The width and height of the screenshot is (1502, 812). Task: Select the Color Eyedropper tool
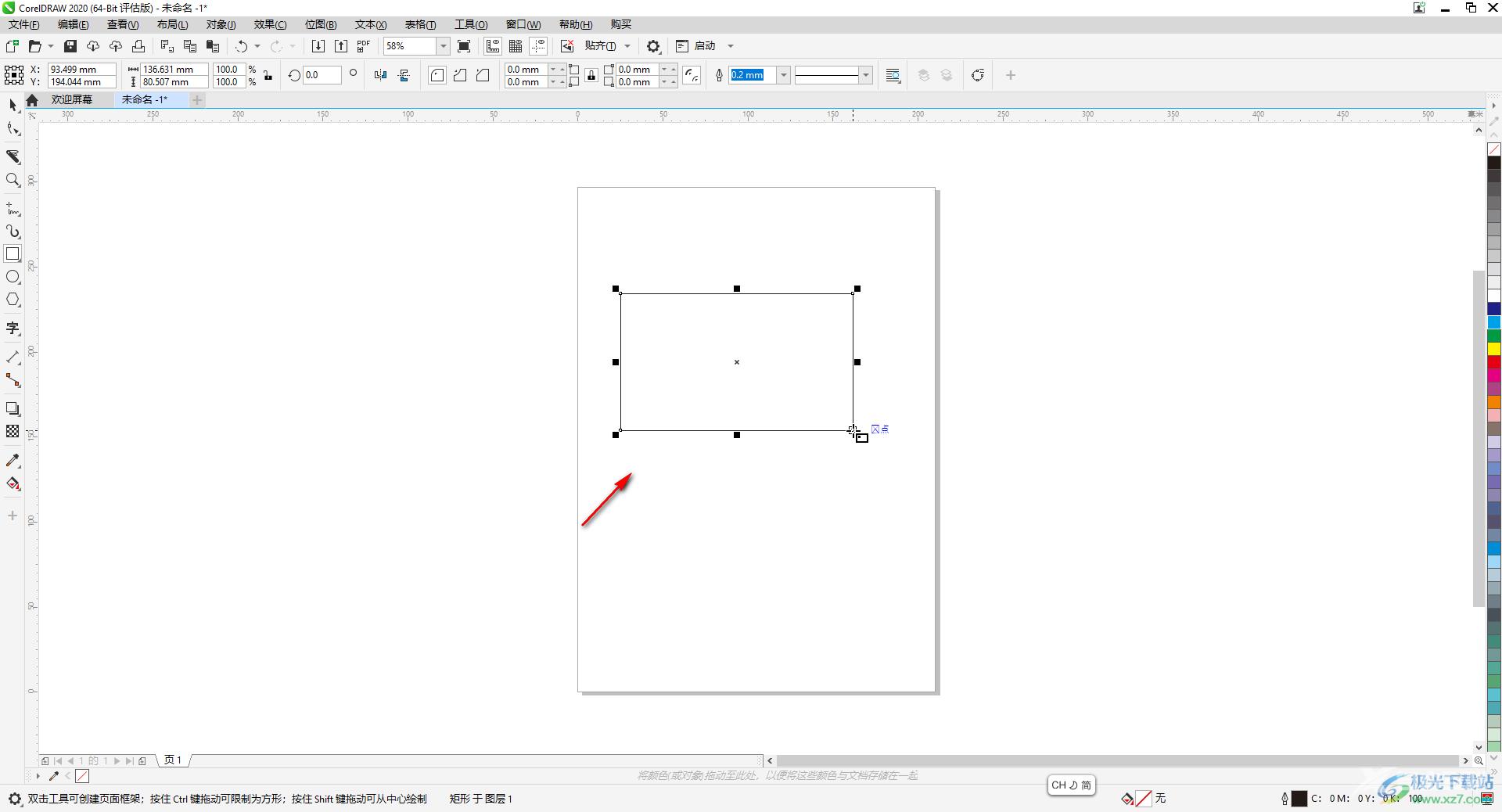coord(13,461)
